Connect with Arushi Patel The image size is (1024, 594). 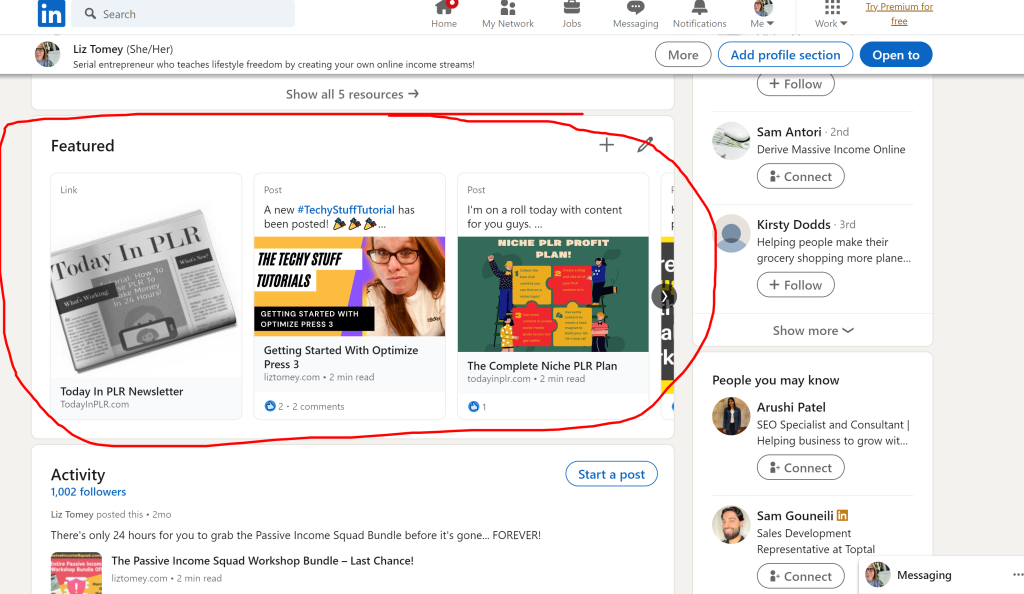(x=800, y=467)
